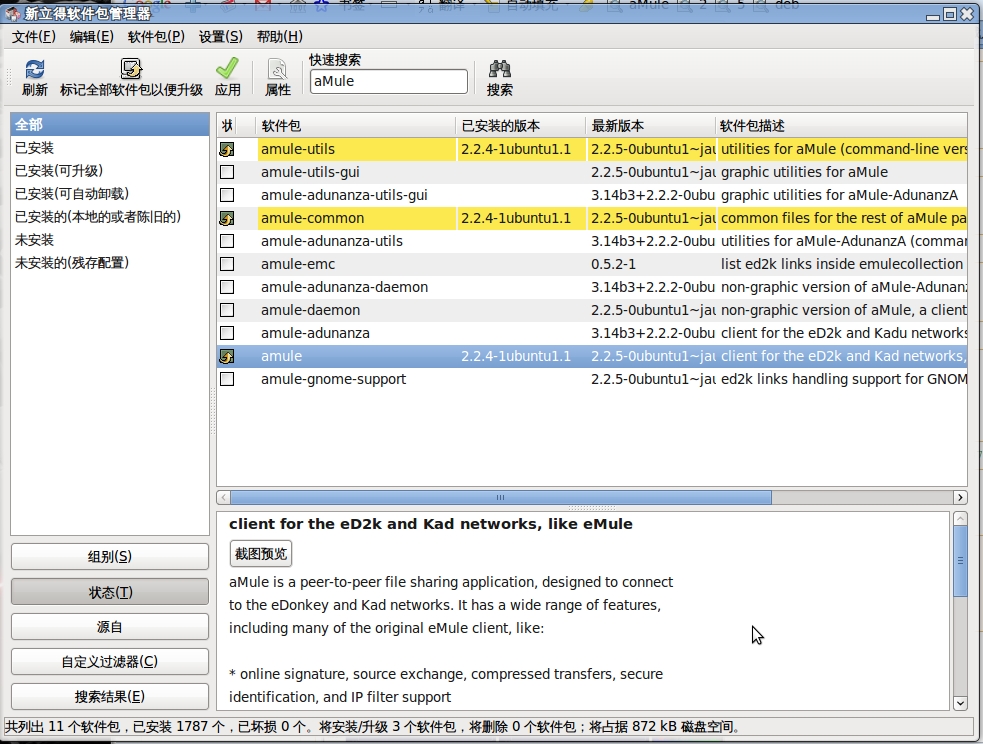Select the 已安装(可自动卸载) filter
983x744 pixels.
coord(110,194)
